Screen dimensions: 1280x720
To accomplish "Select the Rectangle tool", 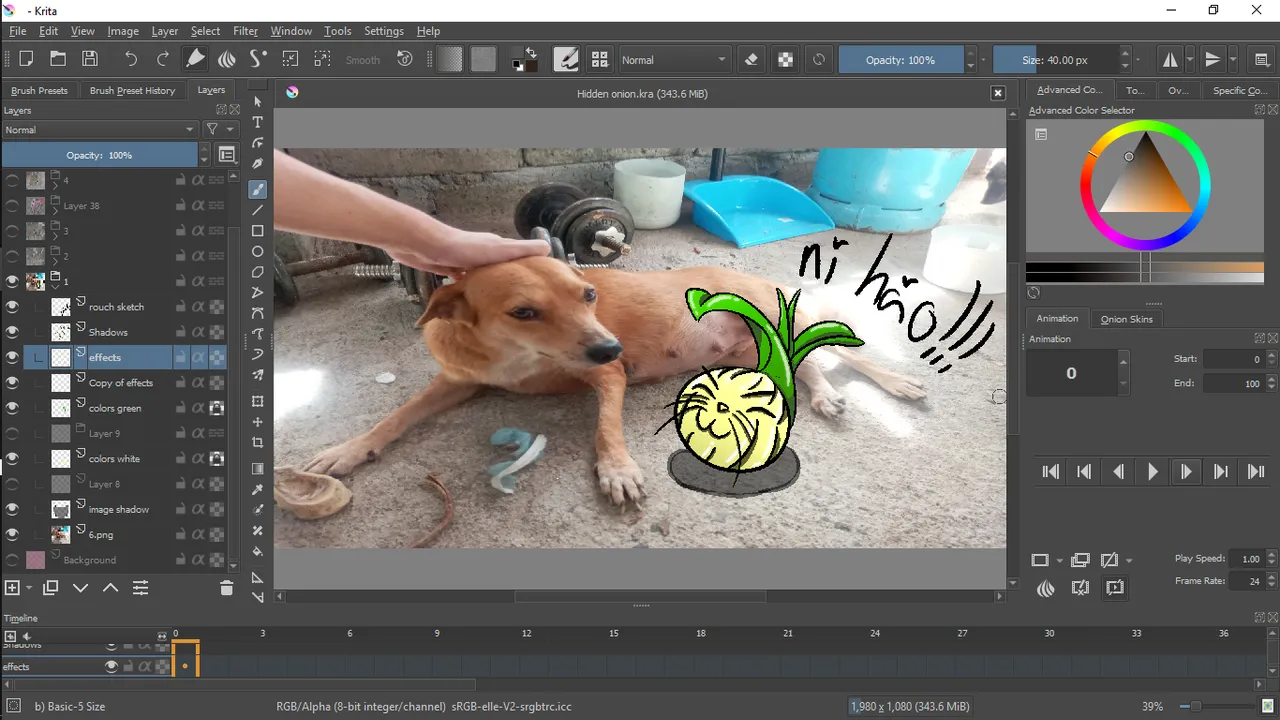I will (257, 231).
